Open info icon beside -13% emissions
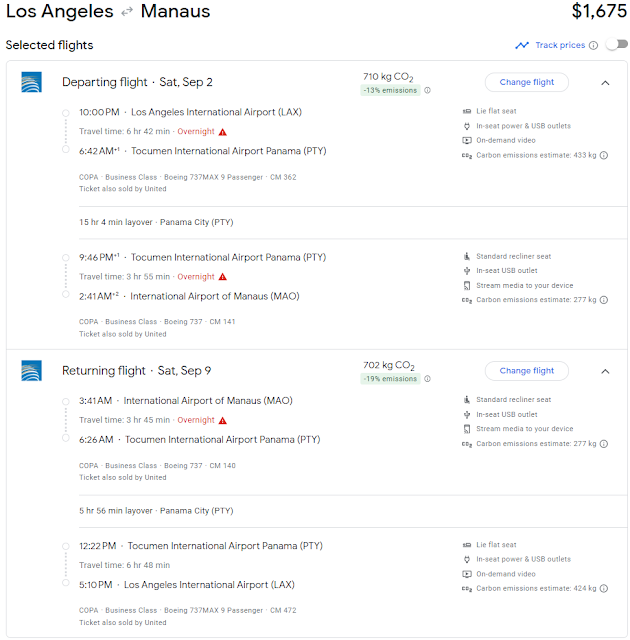Screen dimensions: 630x640 tap(427, 90)
